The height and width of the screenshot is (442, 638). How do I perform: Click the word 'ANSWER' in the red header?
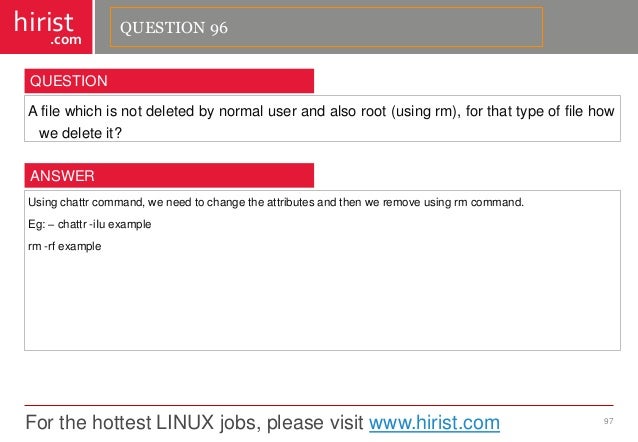[62, 176]
